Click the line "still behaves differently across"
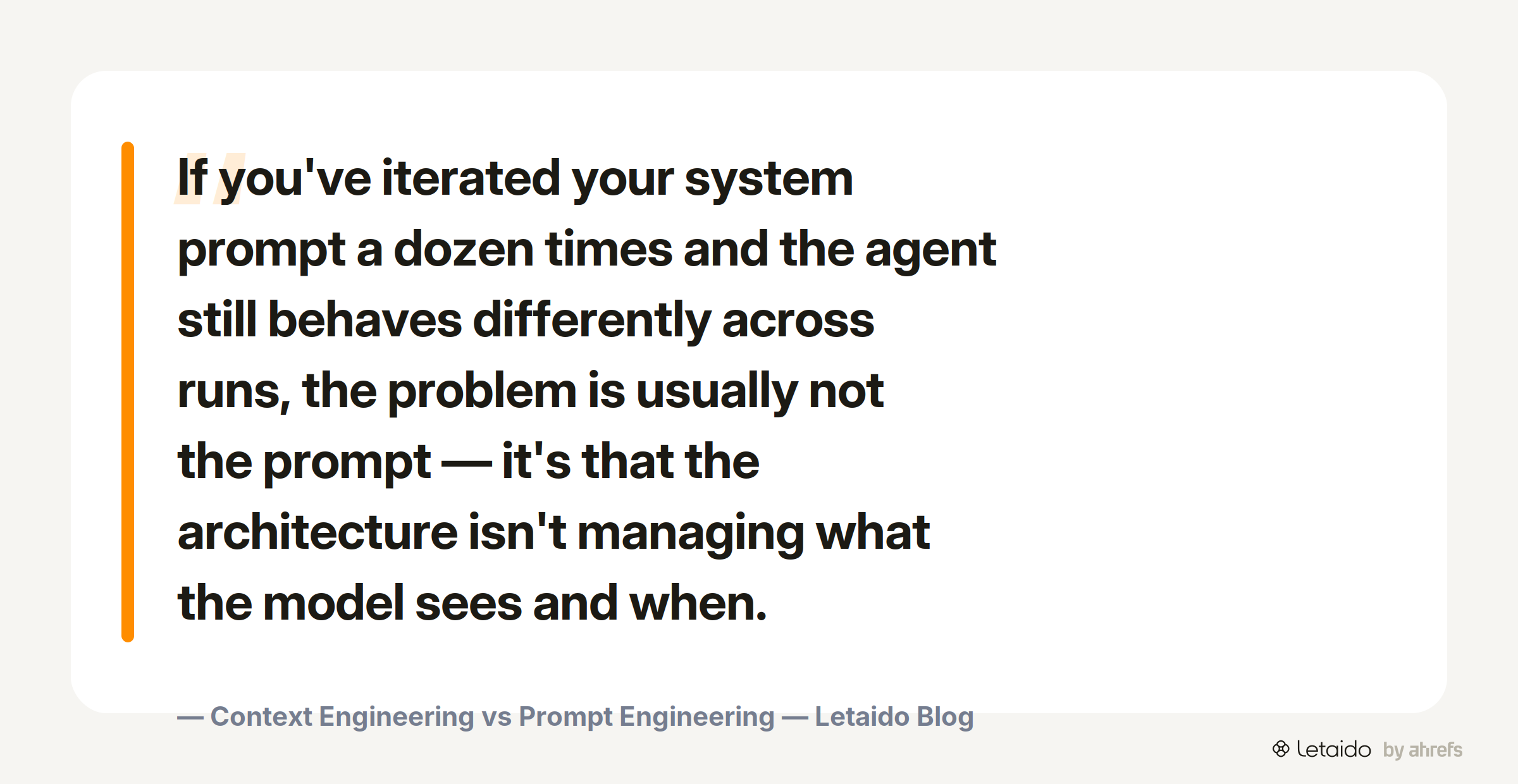The image size is (1518, 784). pyautogui.click(x=526, y=321)
